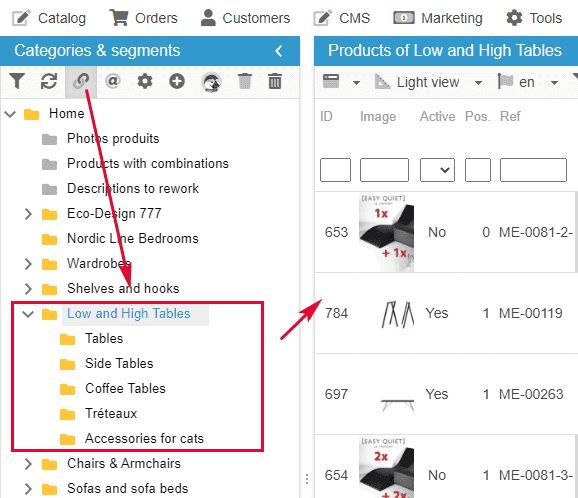Screen dimensions: 578x498
Task: Open dropdown arrow next to layout icon
Action: (x=356, y=83)
